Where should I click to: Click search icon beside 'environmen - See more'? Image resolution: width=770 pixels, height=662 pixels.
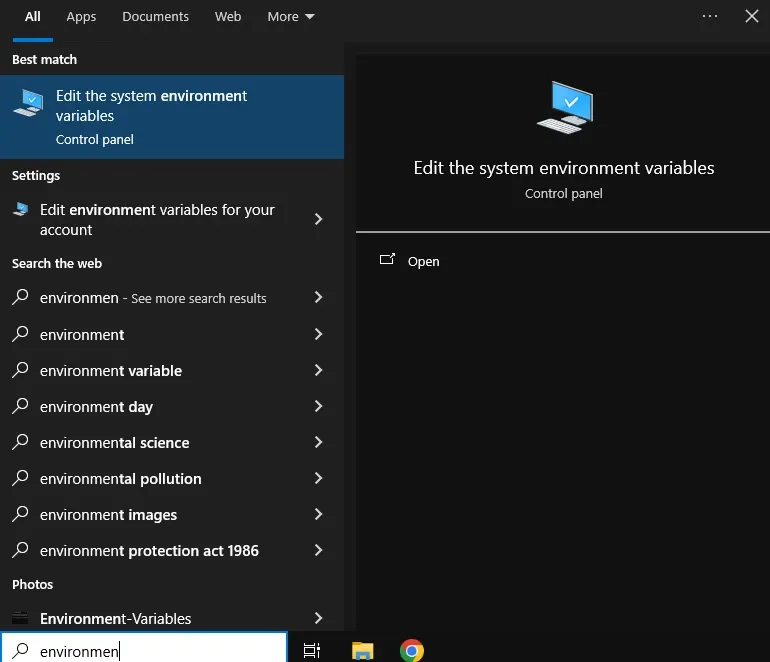click(x=20, y=297)
